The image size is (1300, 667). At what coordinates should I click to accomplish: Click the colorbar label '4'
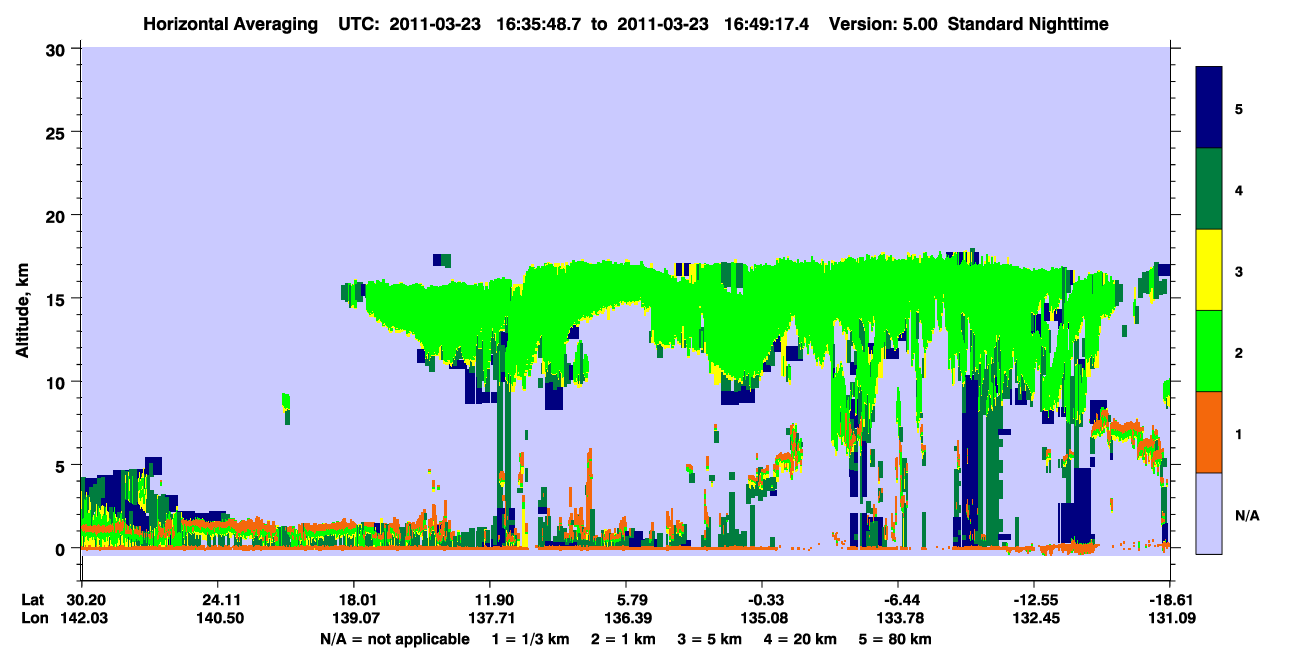point(1240,189)
